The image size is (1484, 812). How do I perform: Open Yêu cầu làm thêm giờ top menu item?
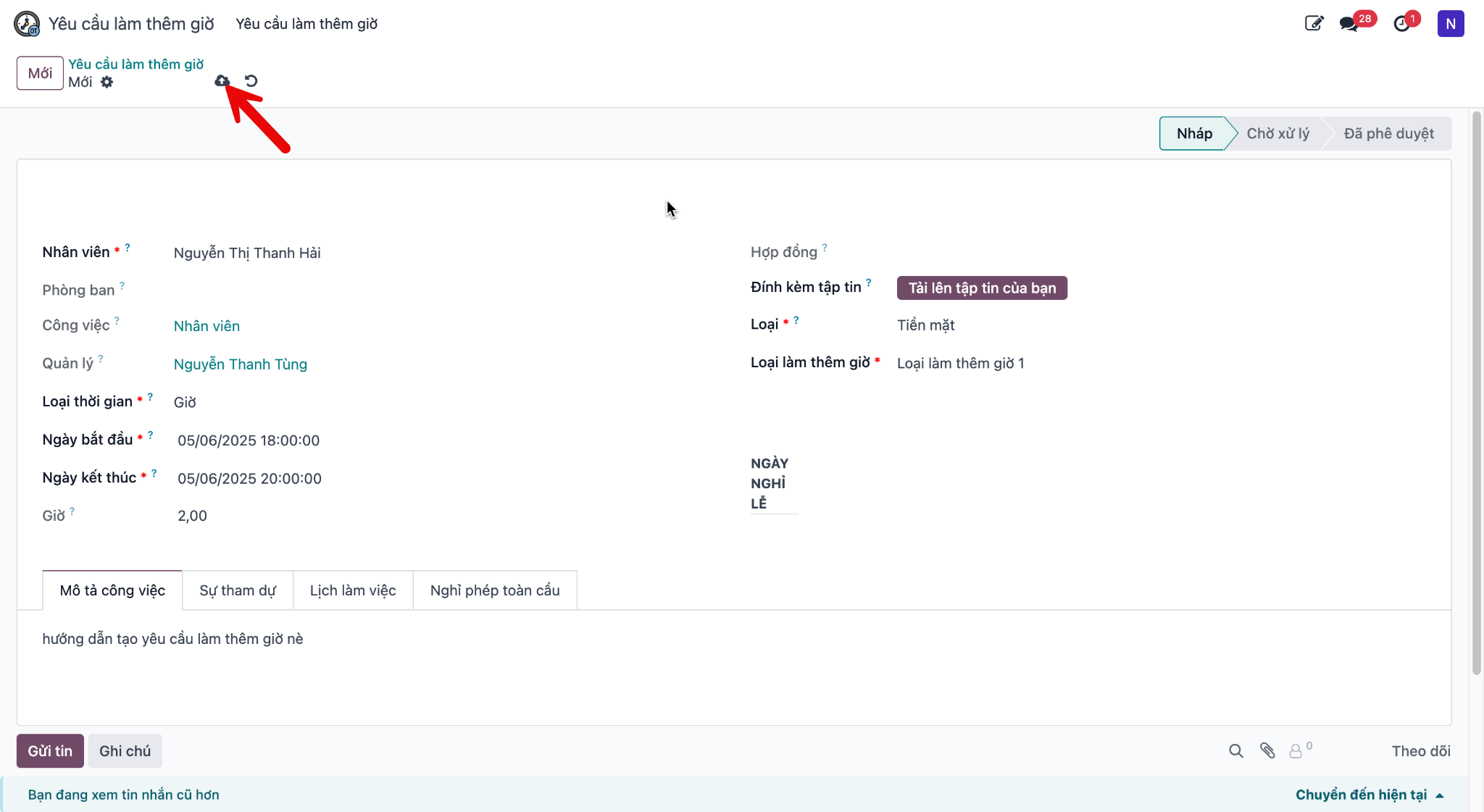tap(307, 24)
